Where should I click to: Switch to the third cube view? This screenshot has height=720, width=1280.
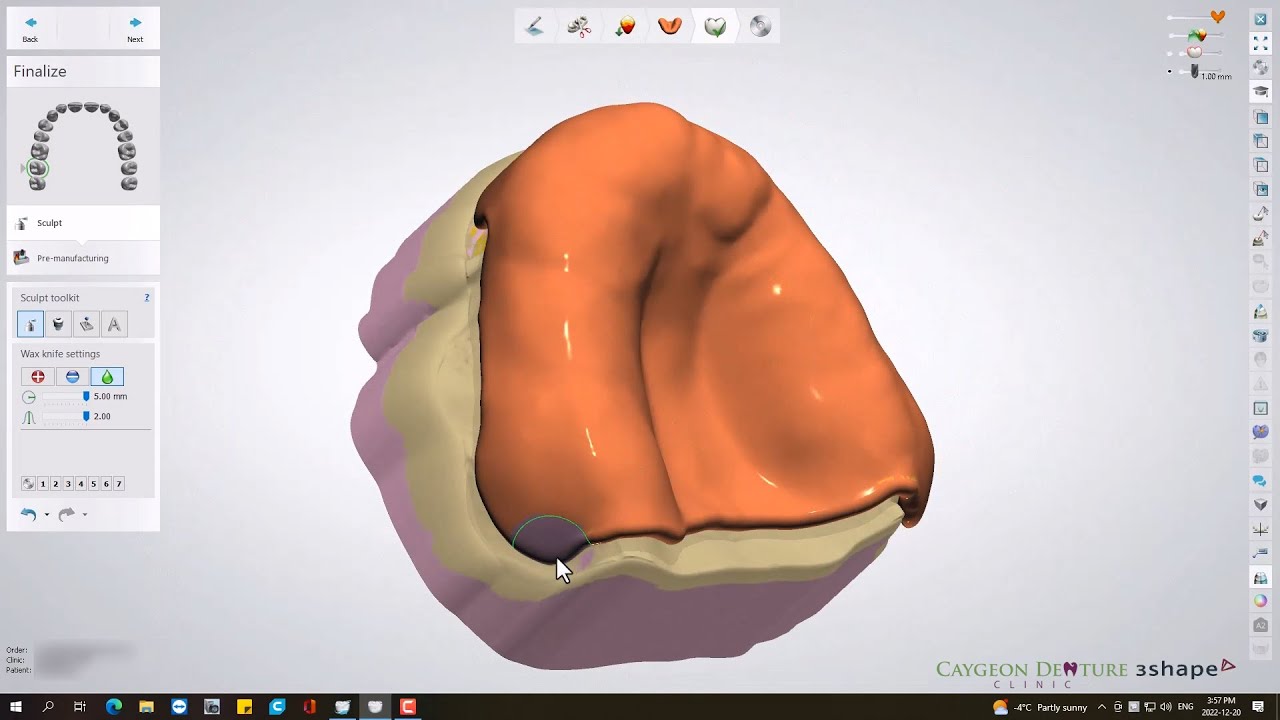[x=1261, y=165]
